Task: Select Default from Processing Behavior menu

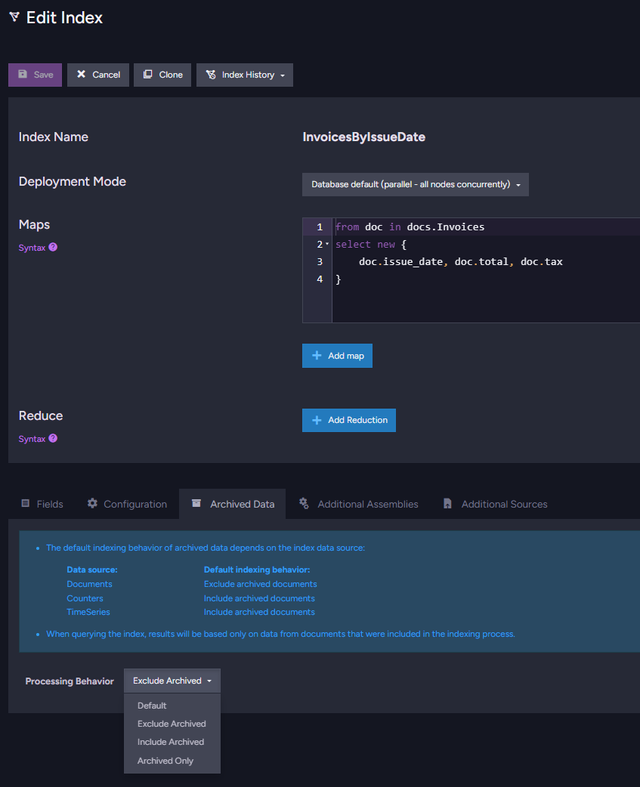Action: (x=152, y=705)
